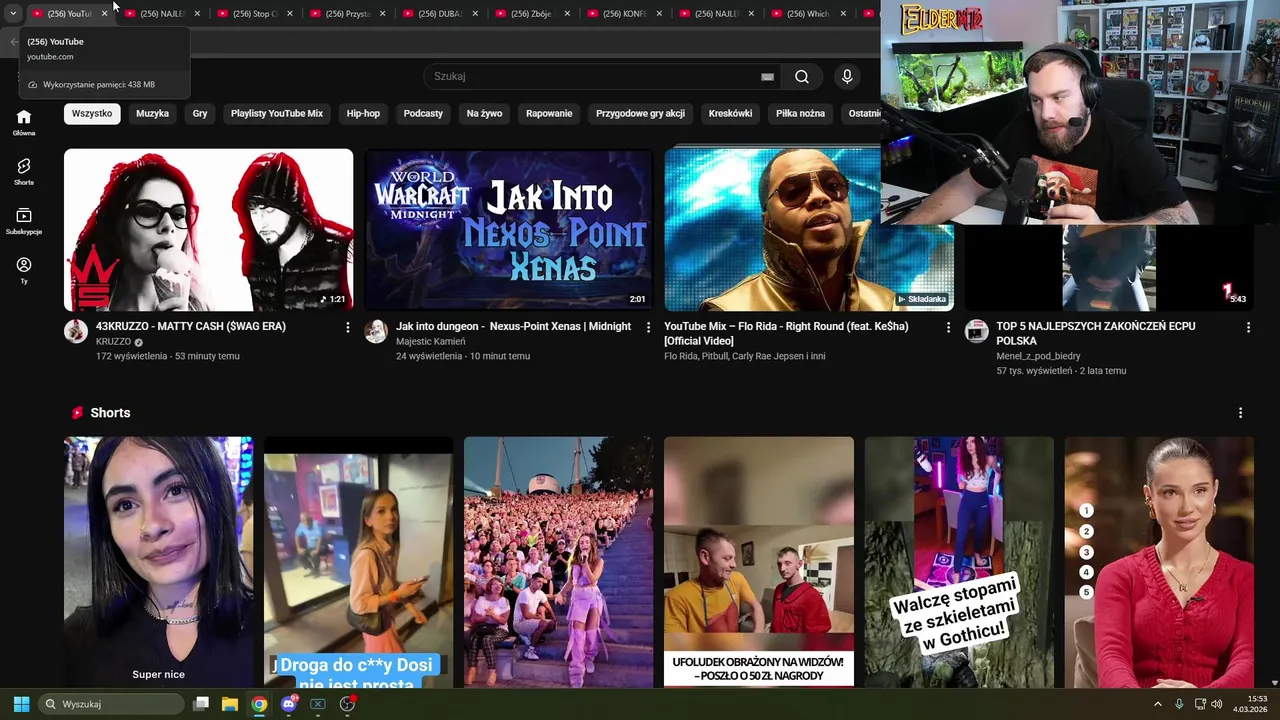Open the 'Super nice' Short
Screen dimensions: 1280x720
click(x=158, y=562)
